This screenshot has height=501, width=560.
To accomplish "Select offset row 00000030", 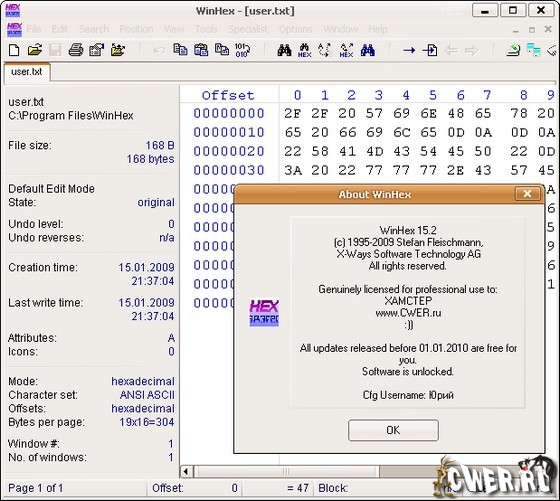I will tap(229, 170).
